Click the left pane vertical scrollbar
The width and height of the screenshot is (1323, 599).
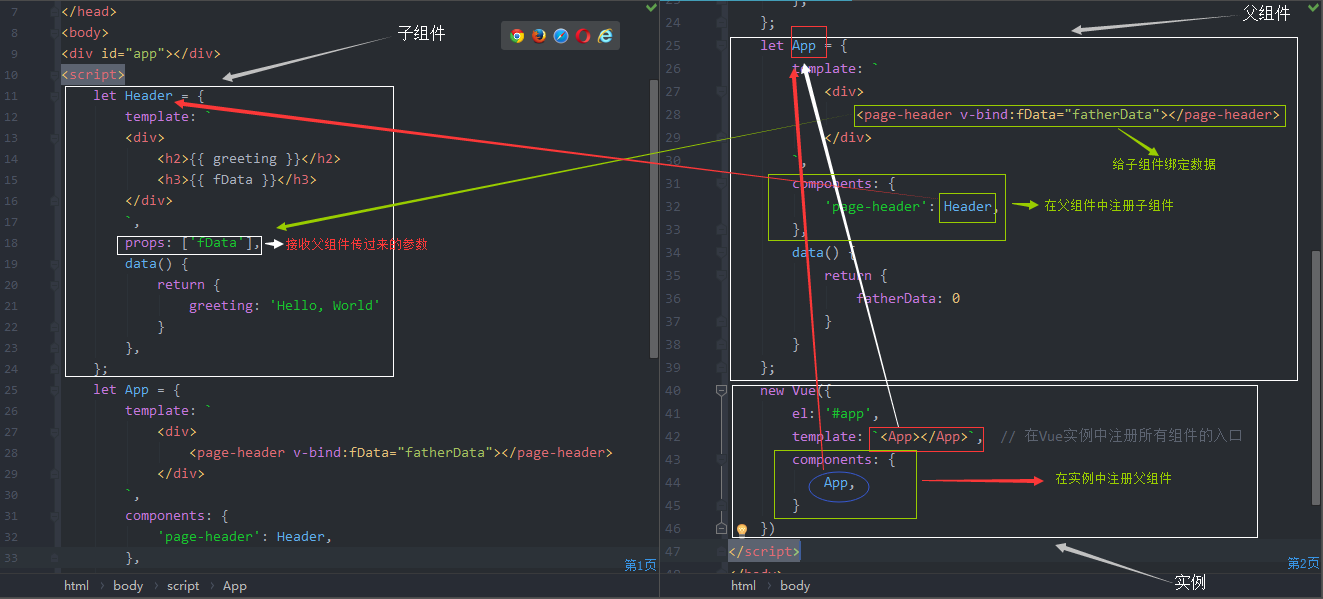coord(654,218)
